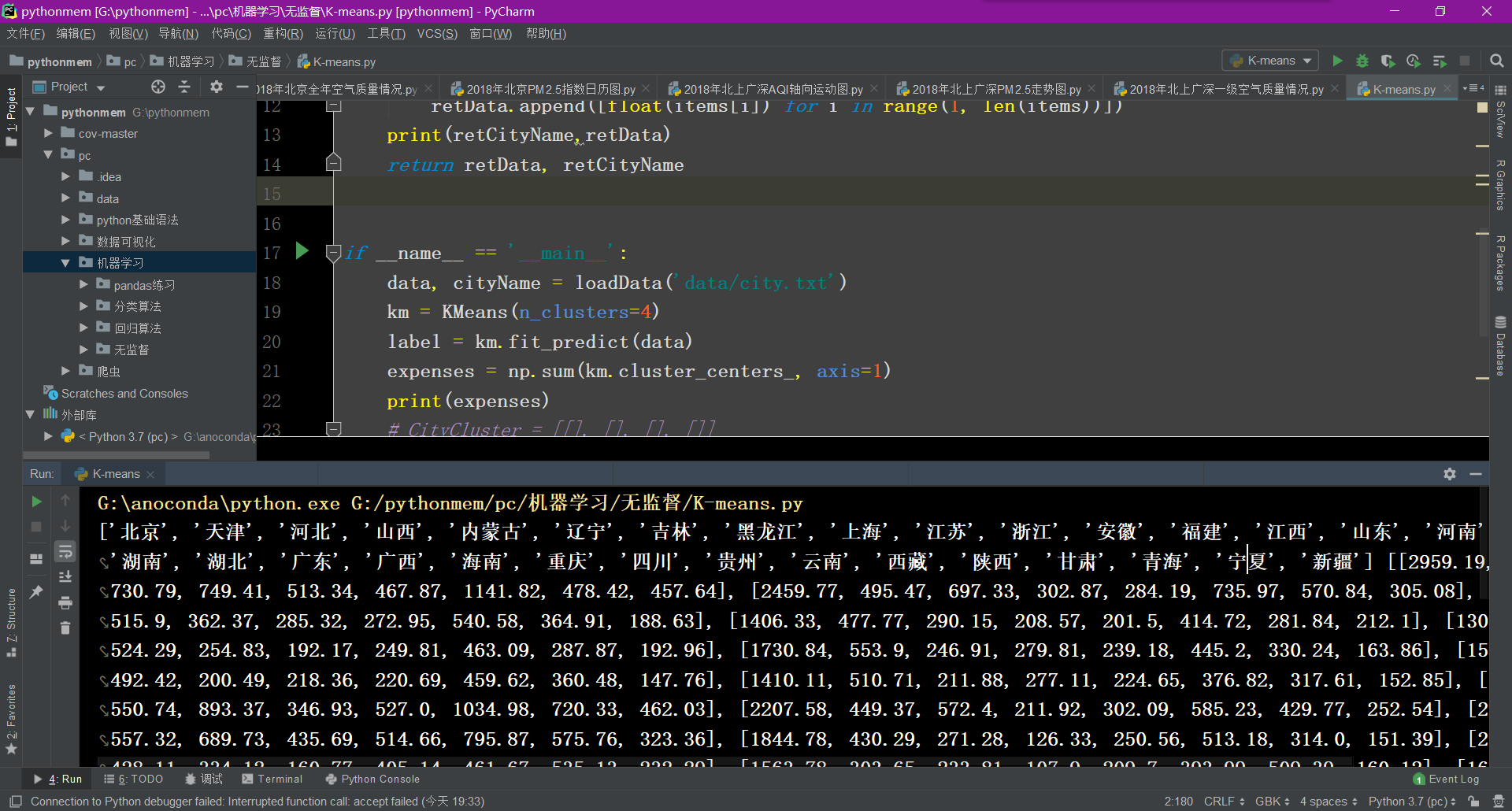Viewport: 1512px width, 811px height.
Task: Launch the profiler run icon
Action: pyautogui.click(x=1414, y=61)
